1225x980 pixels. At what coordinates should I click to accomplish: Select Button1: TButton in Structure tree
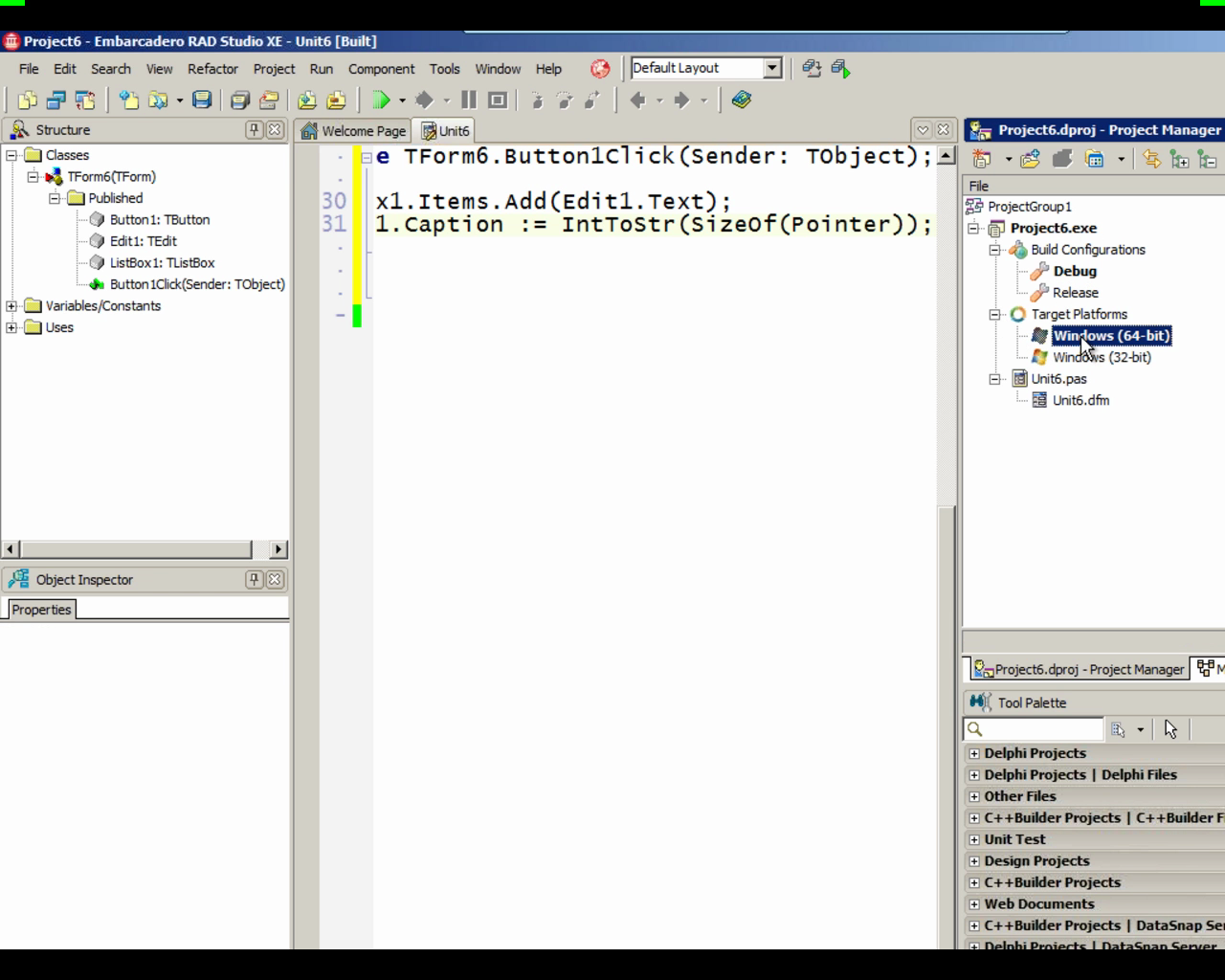[159, 220]
